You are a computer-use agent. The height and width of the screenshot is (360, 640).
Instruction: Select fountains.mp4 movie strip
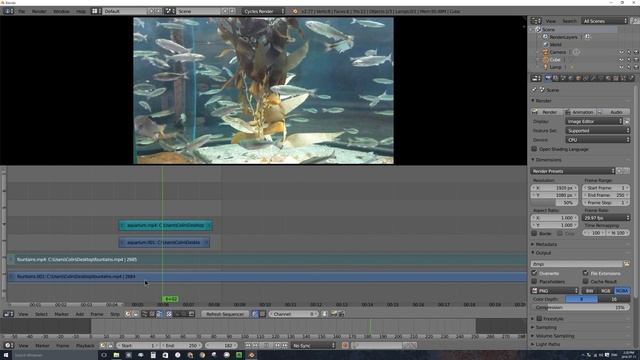click(x=267, y=259)
